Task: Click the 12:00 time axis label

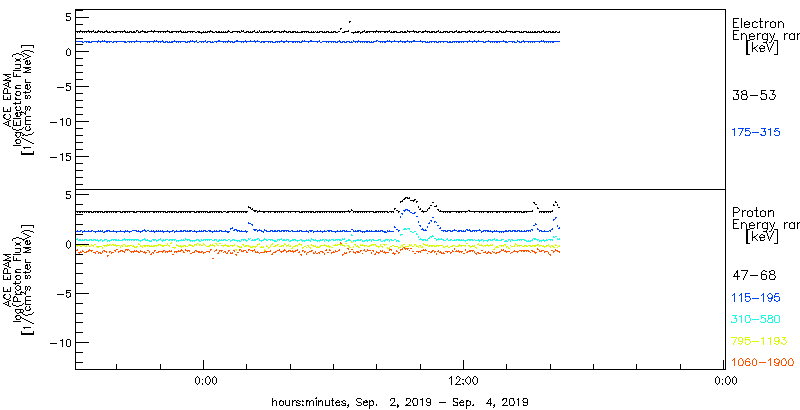Action: pos(463,380)
